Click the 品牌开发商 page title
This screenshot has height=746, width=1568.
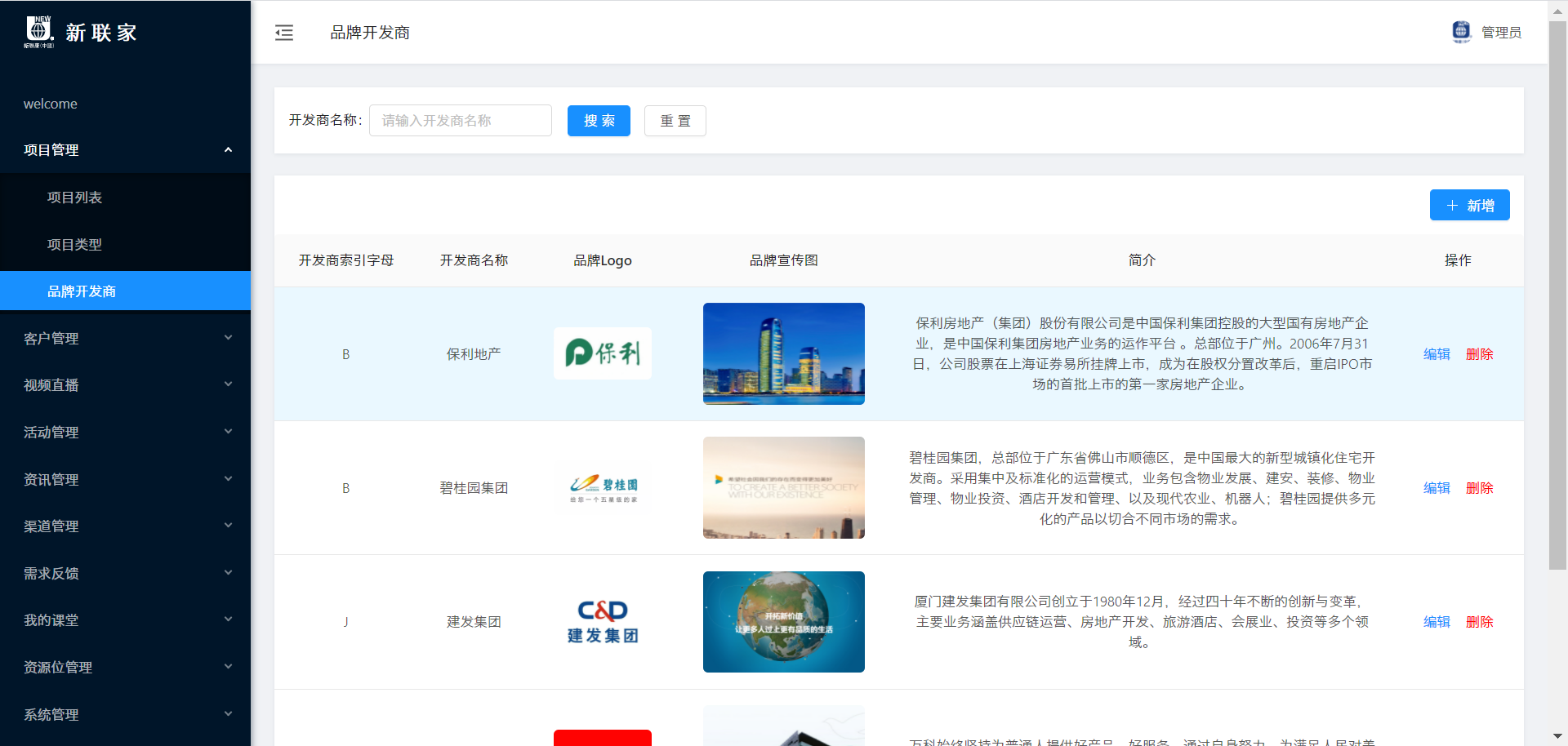[x=370, y=33]
